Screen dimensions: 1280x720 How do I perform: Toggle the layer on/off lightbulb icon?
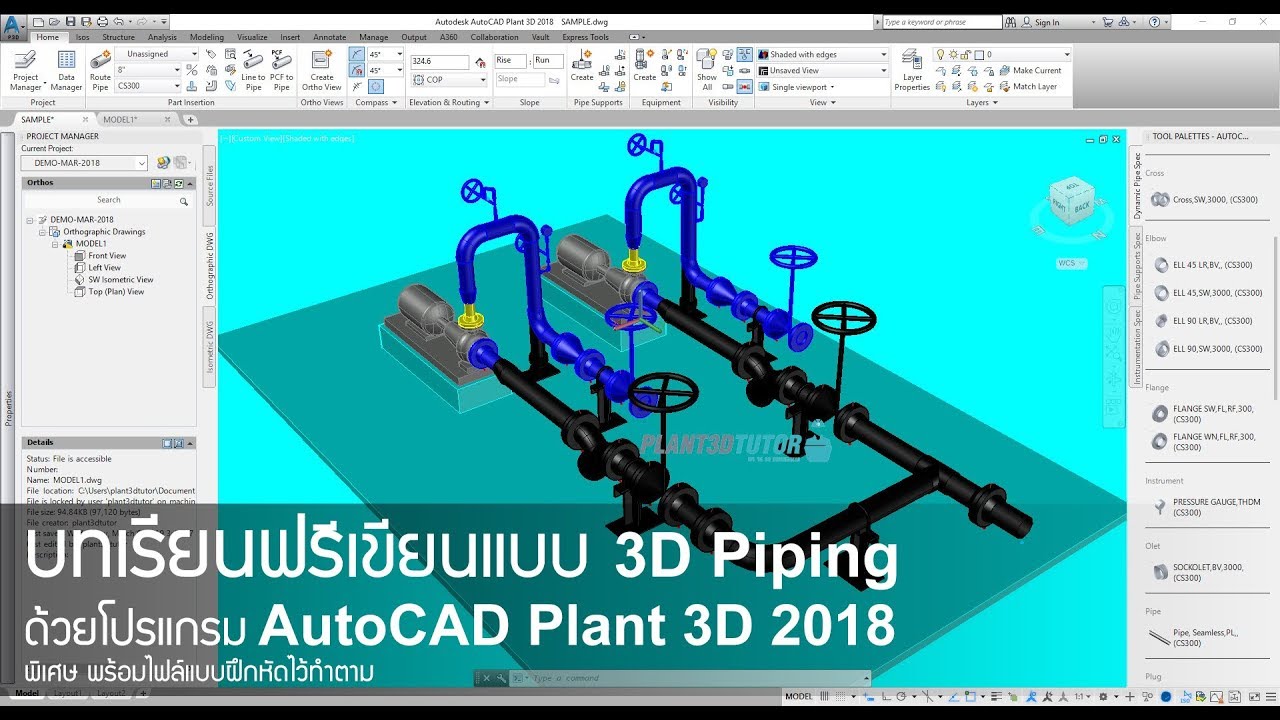(940, 54)
